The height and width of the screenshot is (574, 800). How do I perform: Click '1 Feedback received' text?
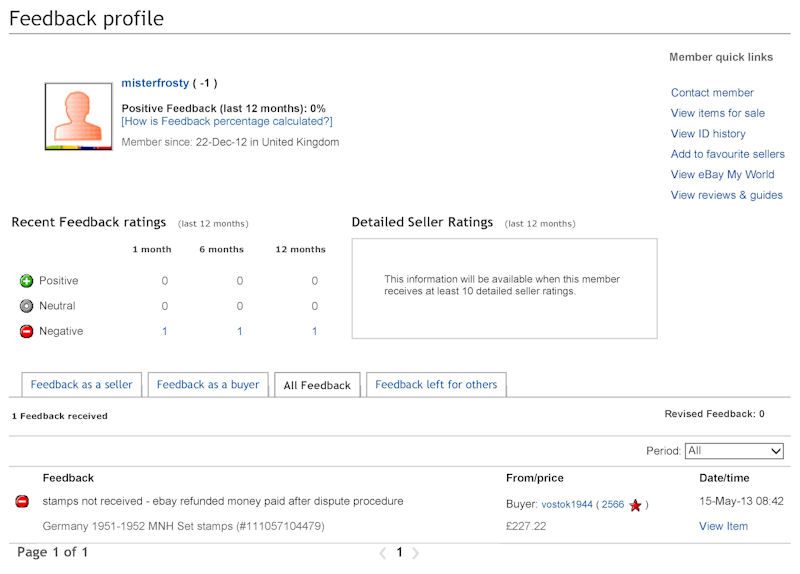point(60,416)
